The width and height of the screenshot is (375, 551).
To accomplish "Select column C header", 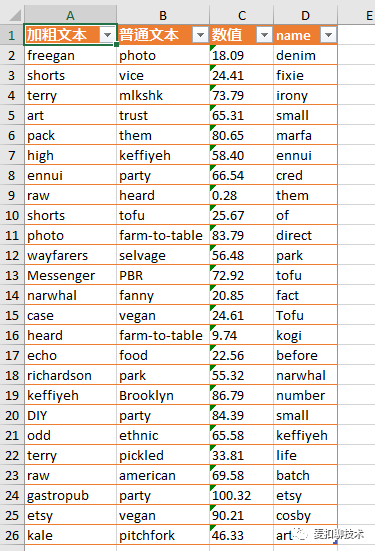I will 241,15.
